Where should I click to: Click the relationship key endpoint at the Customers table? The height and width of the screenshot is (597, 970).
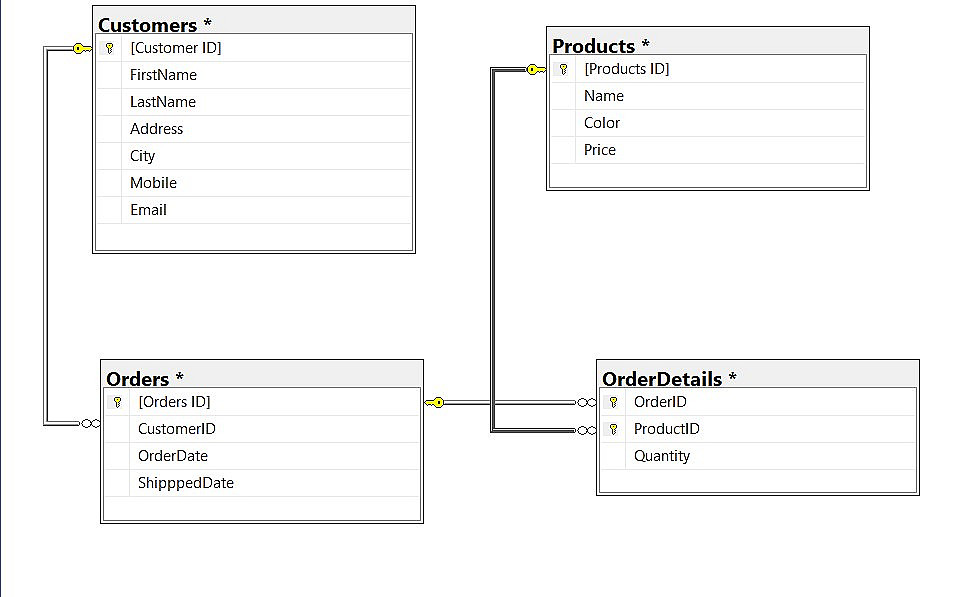pos(81,48)
